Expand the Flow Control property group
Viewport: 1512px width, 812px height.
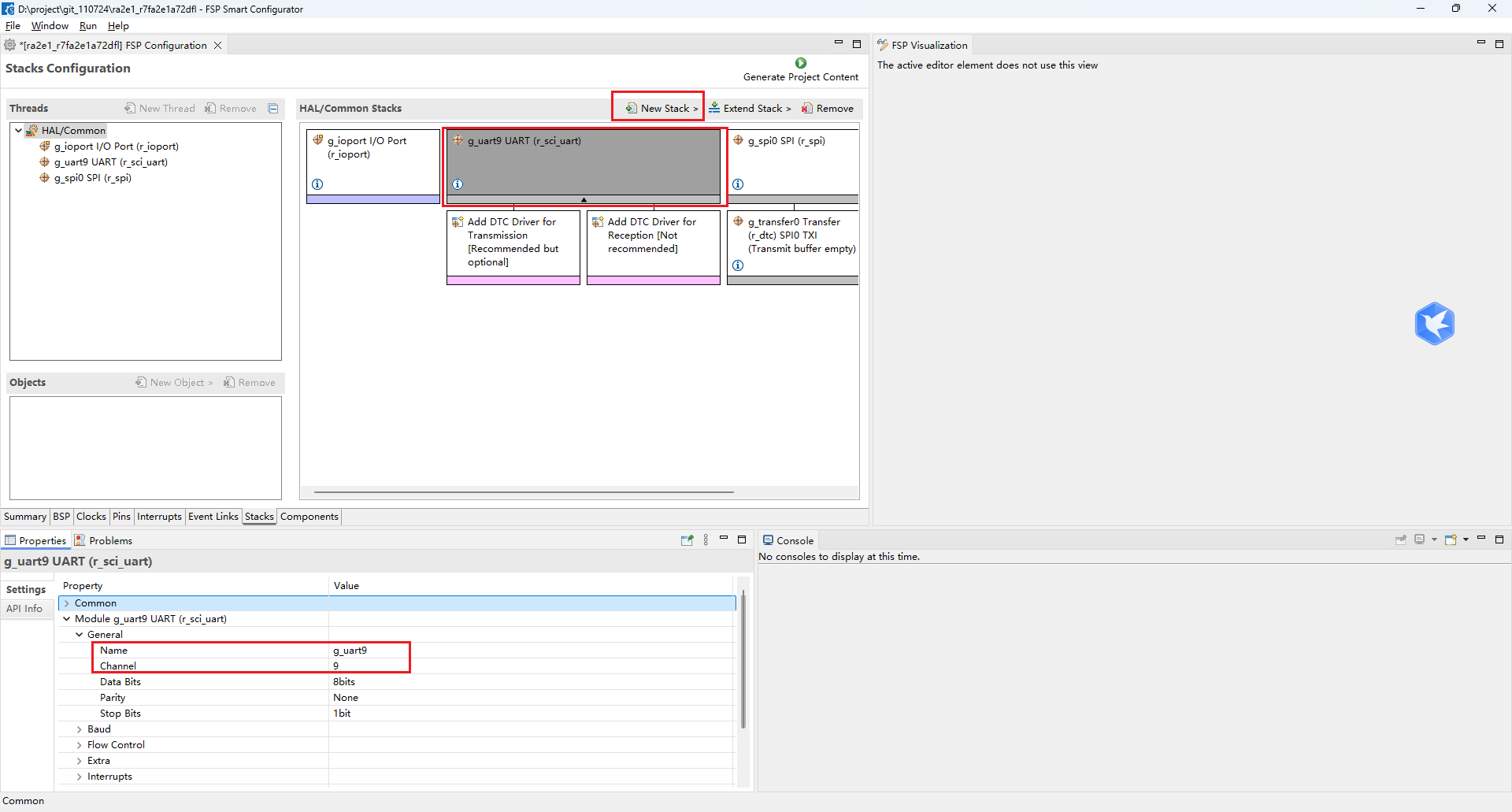click(x=80, y=745)
